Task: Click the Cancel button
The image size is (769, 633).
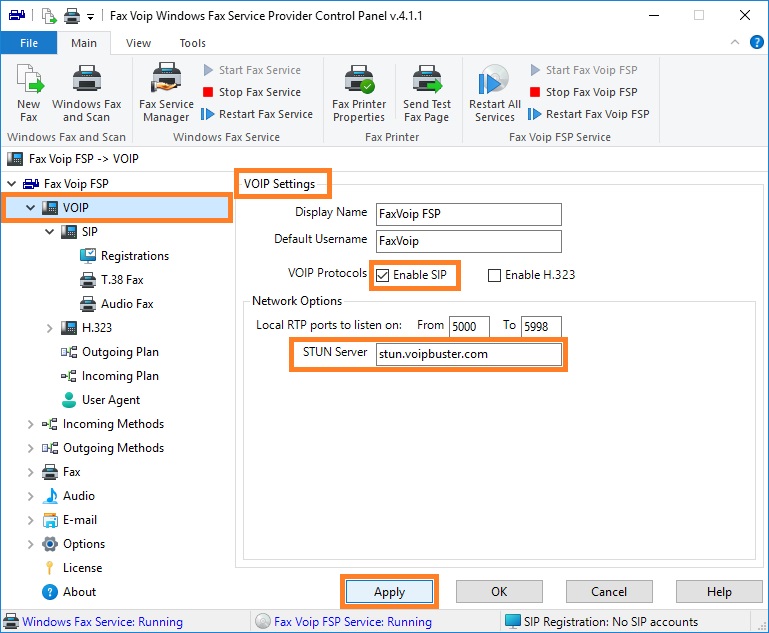Action: point(609,592)
